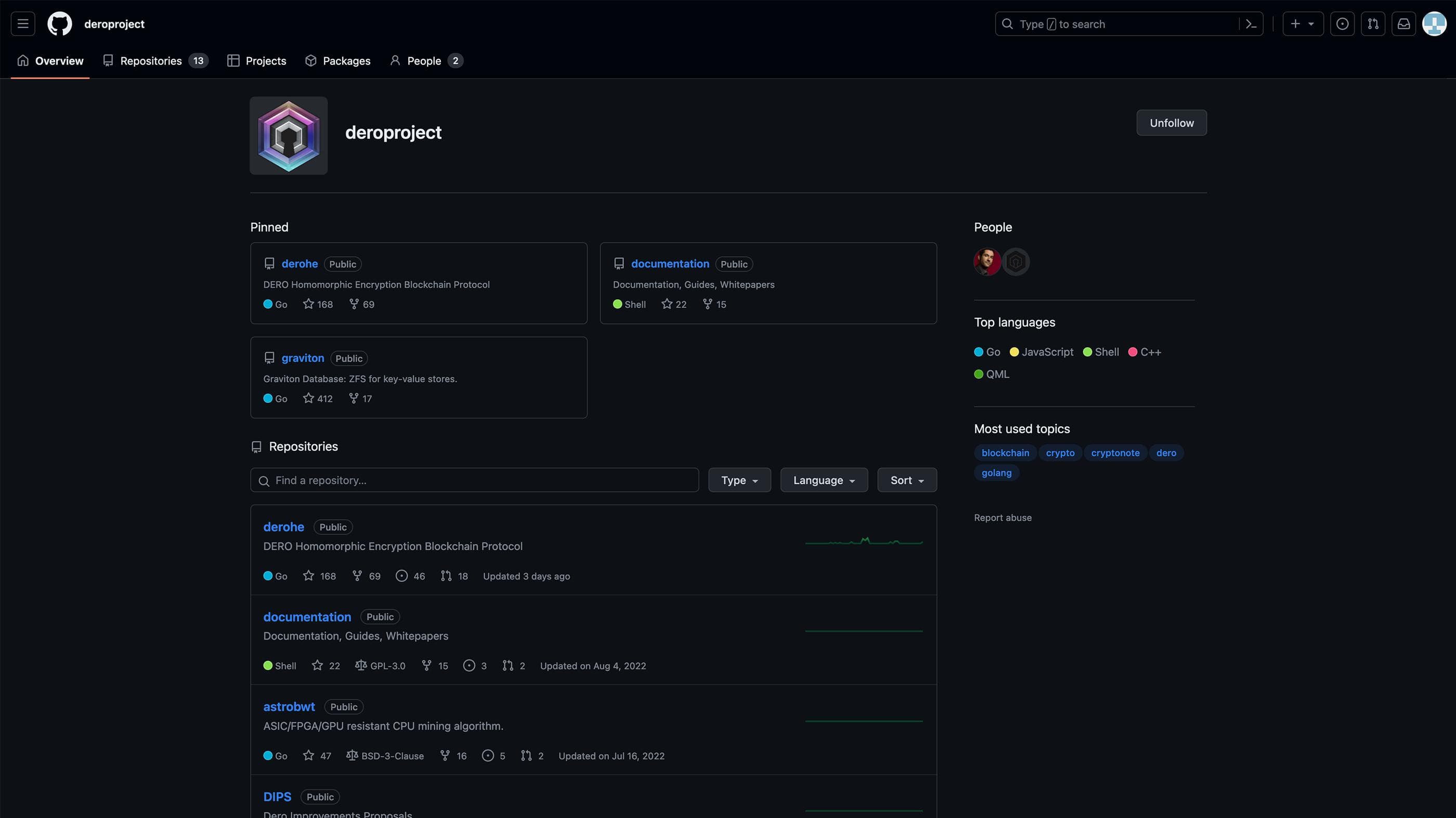Expand the Sort dropdown for repositories
Screen dimensions: 1456x818
pos(906,480)
